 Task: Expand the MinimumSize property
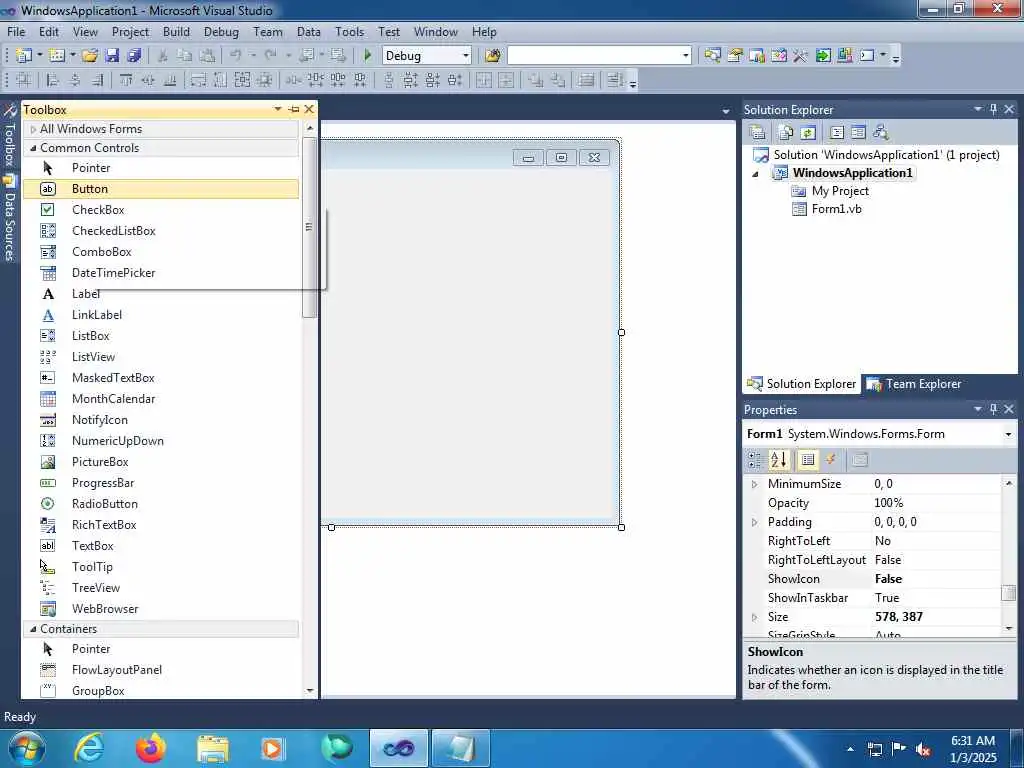click(755, 484)
